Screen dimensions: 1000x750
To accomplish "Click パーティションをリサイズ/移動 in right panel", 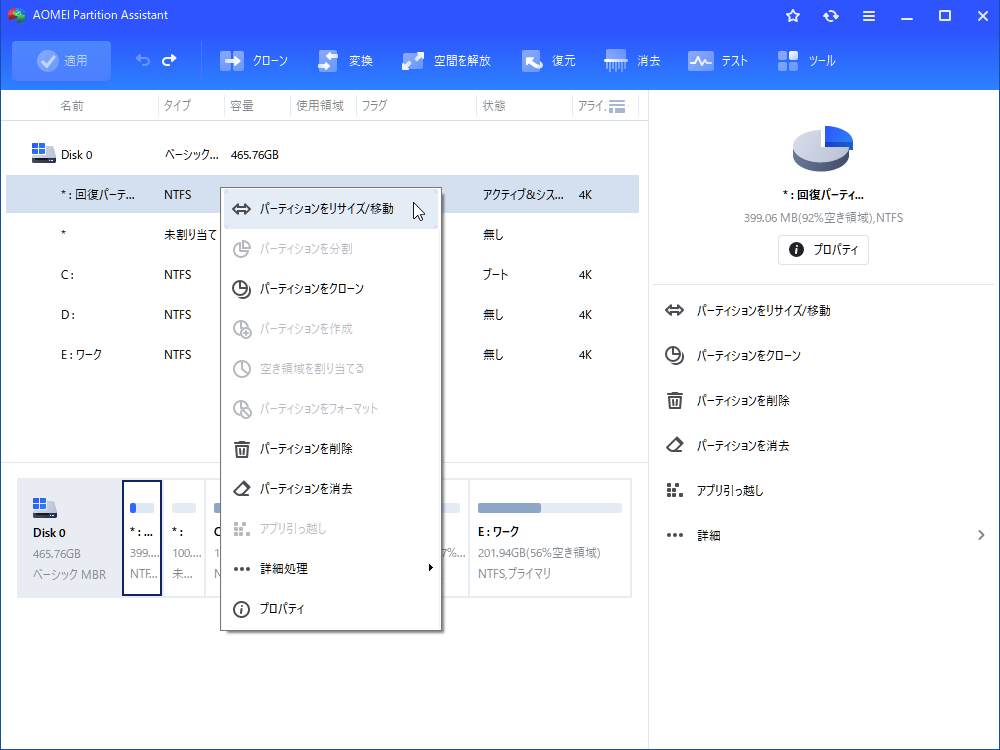I will point(763,311).
